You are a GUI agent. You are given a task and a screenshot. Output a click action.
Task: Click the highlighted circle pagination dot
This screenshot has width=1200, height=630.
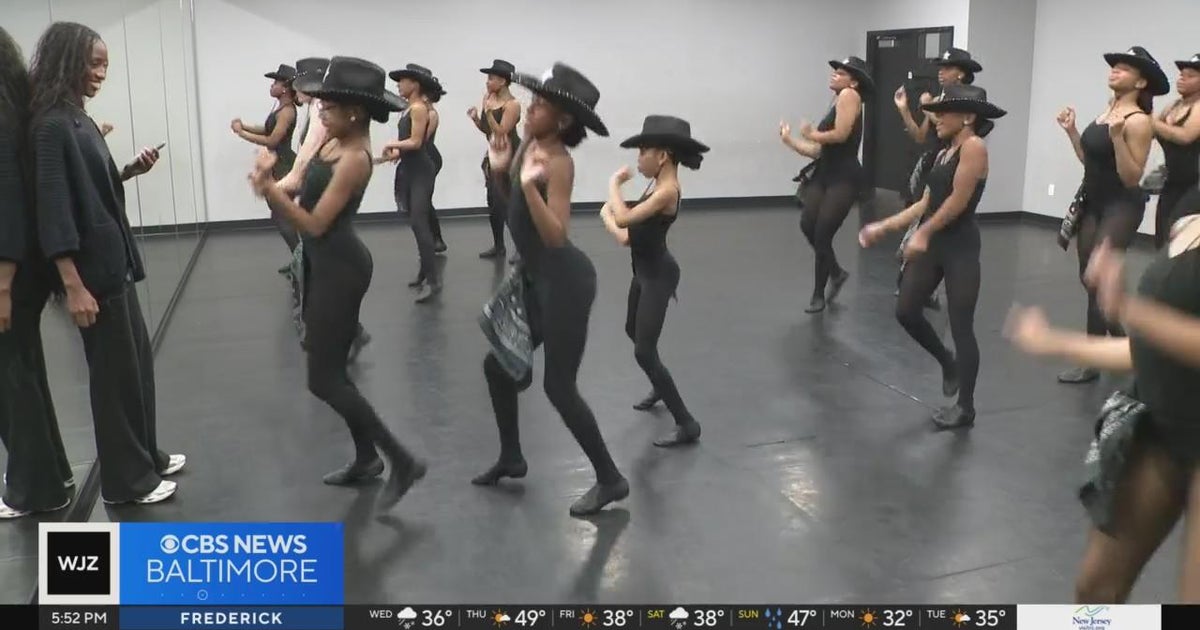(202, 595)
